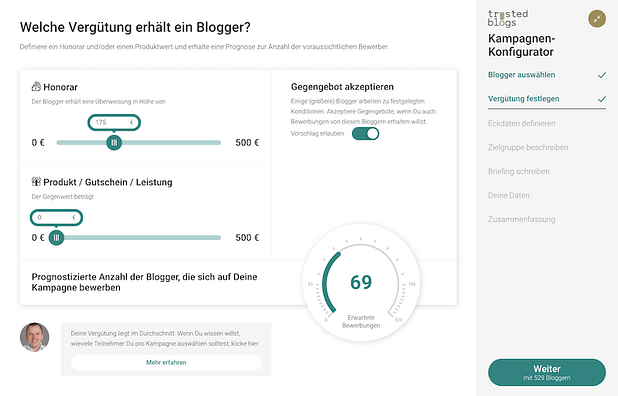Click the checkmark next to Vergütung festlegen

601,99
